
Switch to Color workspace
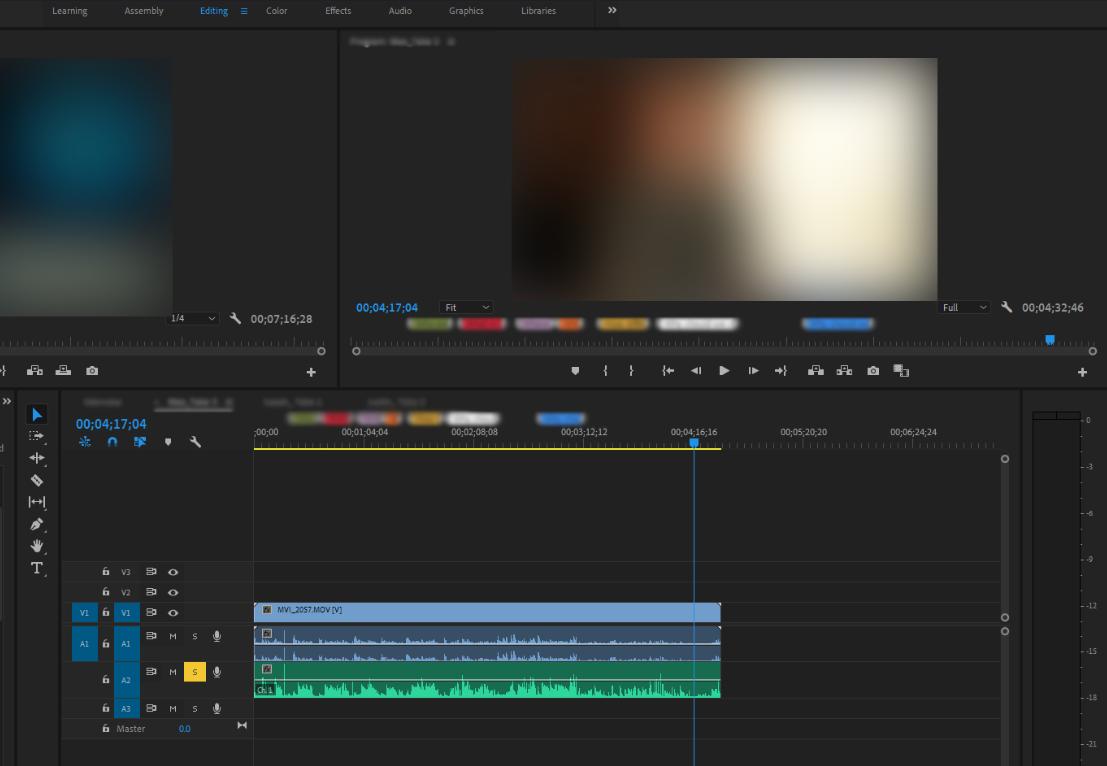click(x=277, y=11)
